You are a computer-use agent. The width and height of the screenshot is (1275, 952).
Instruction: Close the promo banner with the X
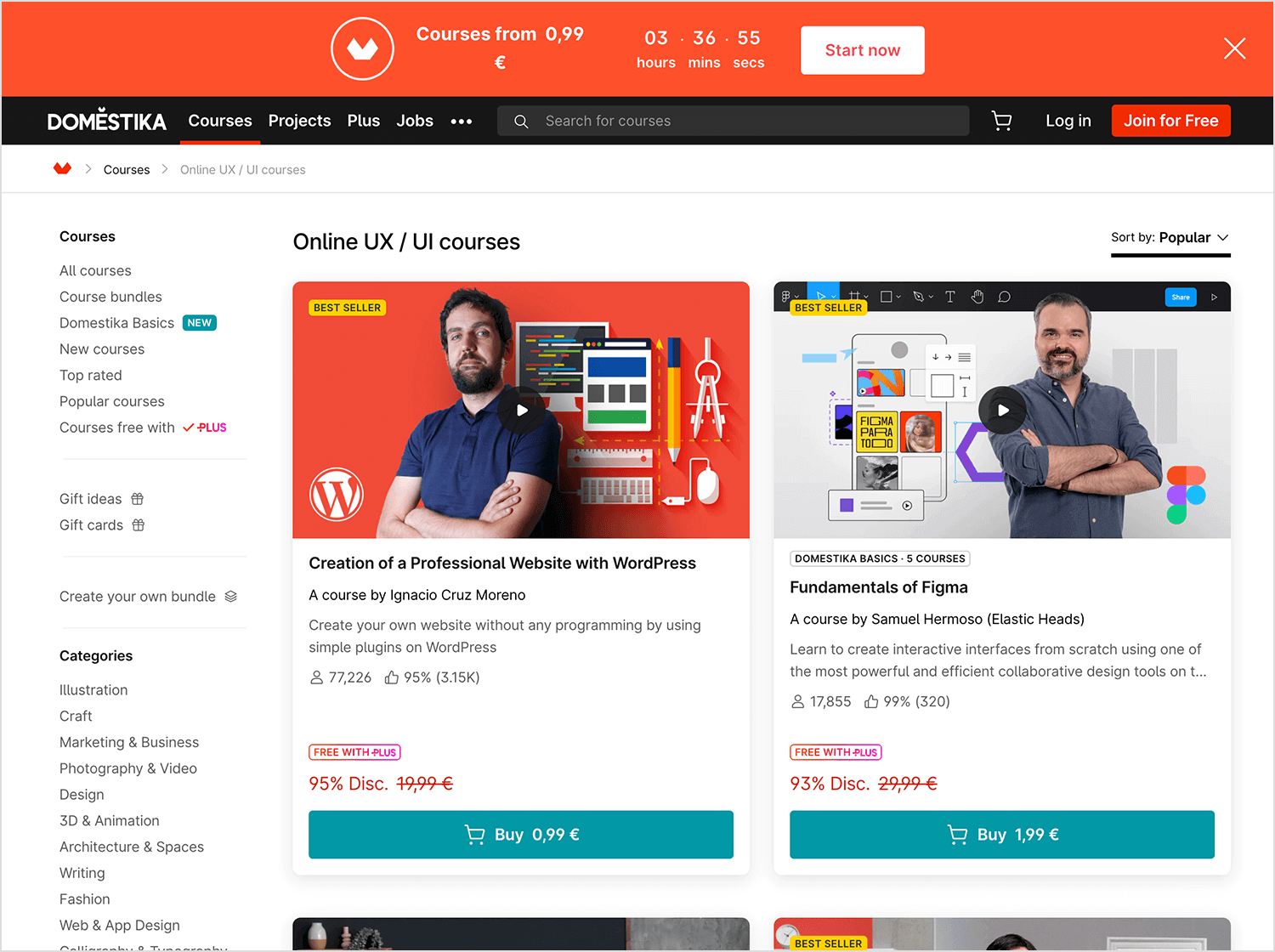pyautogui.click(x=1234, y=48)
